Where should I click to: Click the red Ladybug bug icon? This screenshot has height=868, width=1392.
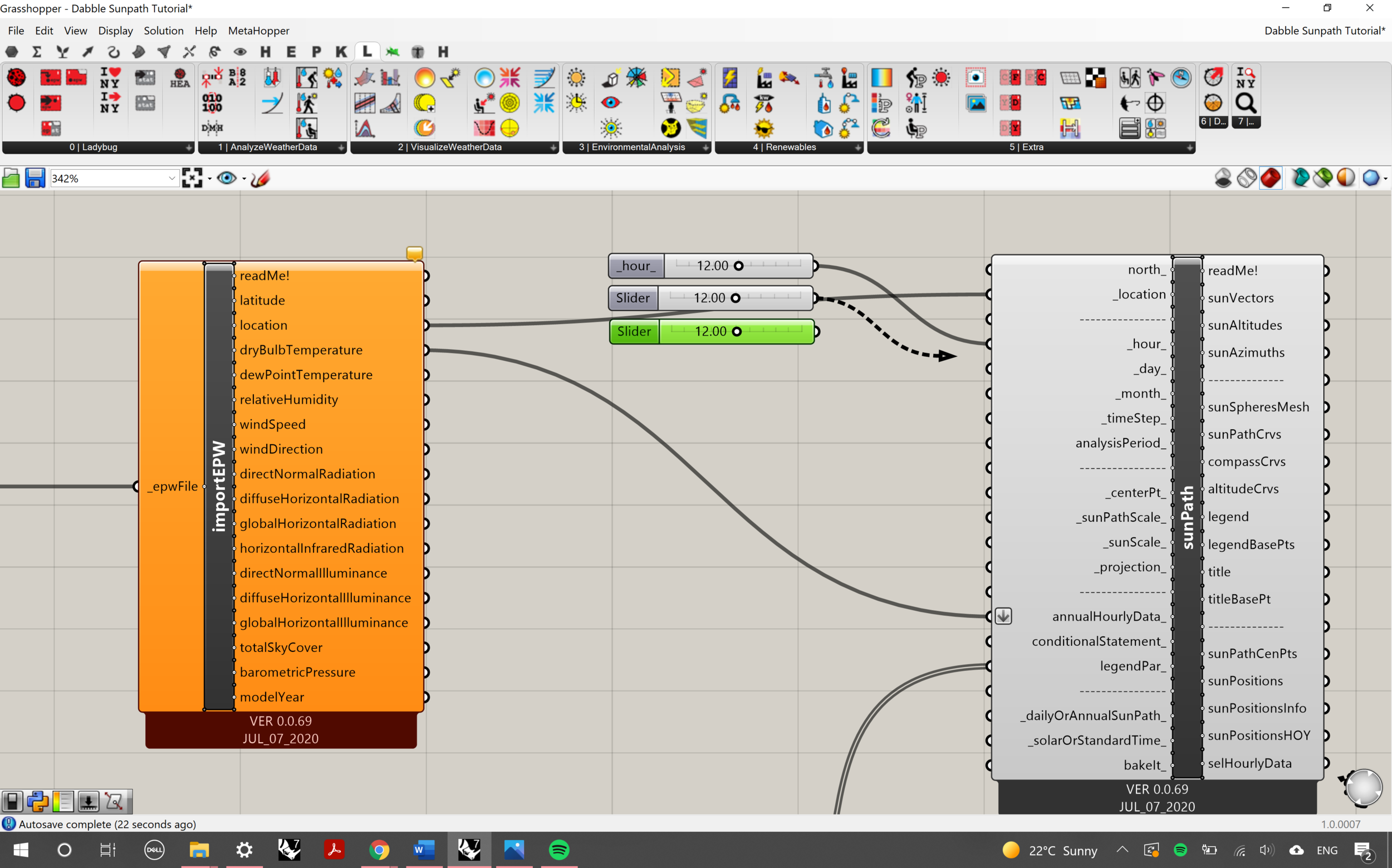[16, 77]
